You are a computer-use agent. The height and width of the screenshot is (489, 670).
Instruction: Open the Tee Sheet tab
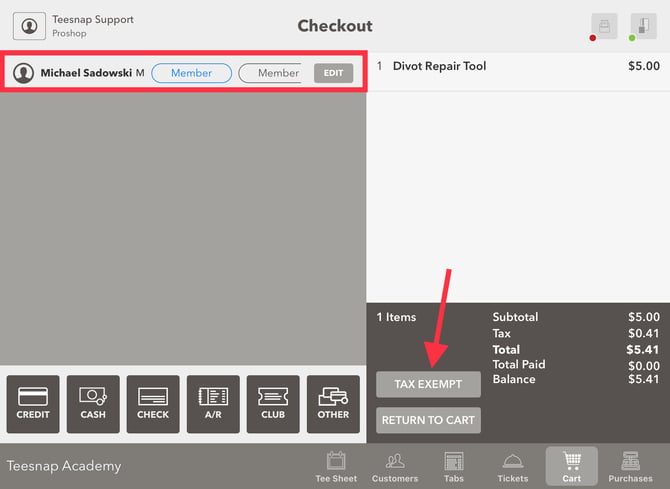(x=336, y=467)
